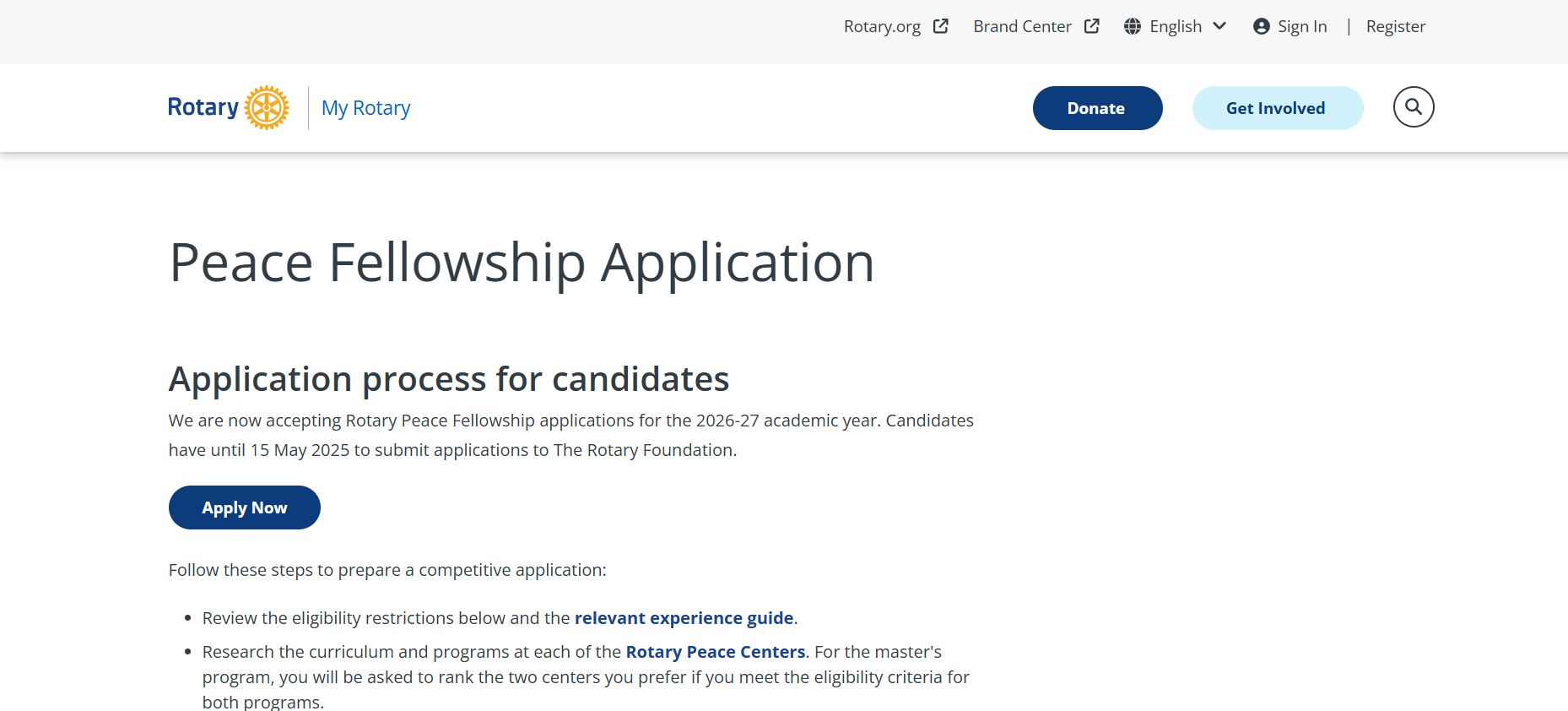Open the Rotary.org link
1568x711 pixels.
pyautogui.click(x=882, y=26)
